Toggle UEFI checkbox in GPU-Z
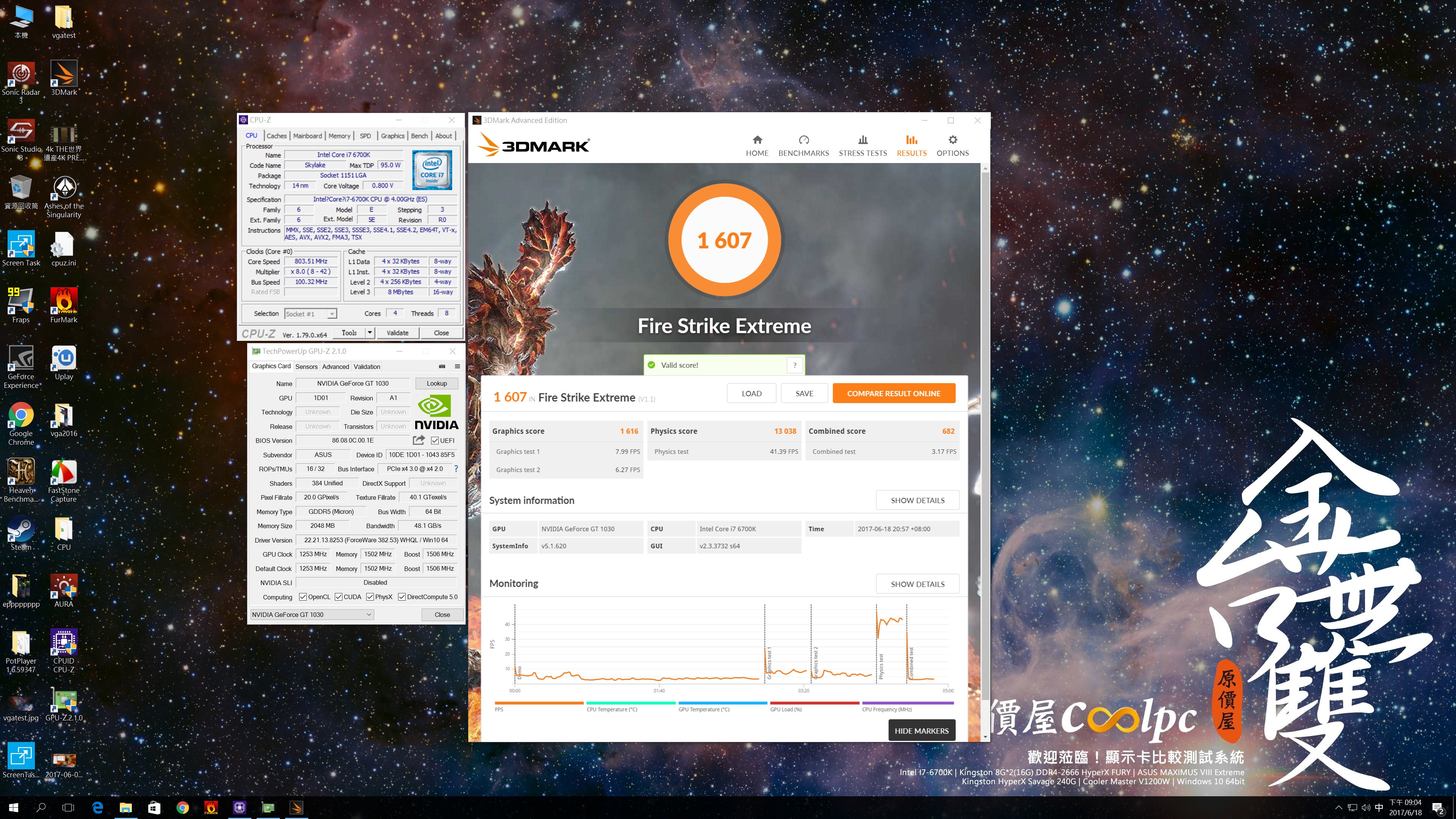Viewport: 1456px width, 819px height. point(435,441)
